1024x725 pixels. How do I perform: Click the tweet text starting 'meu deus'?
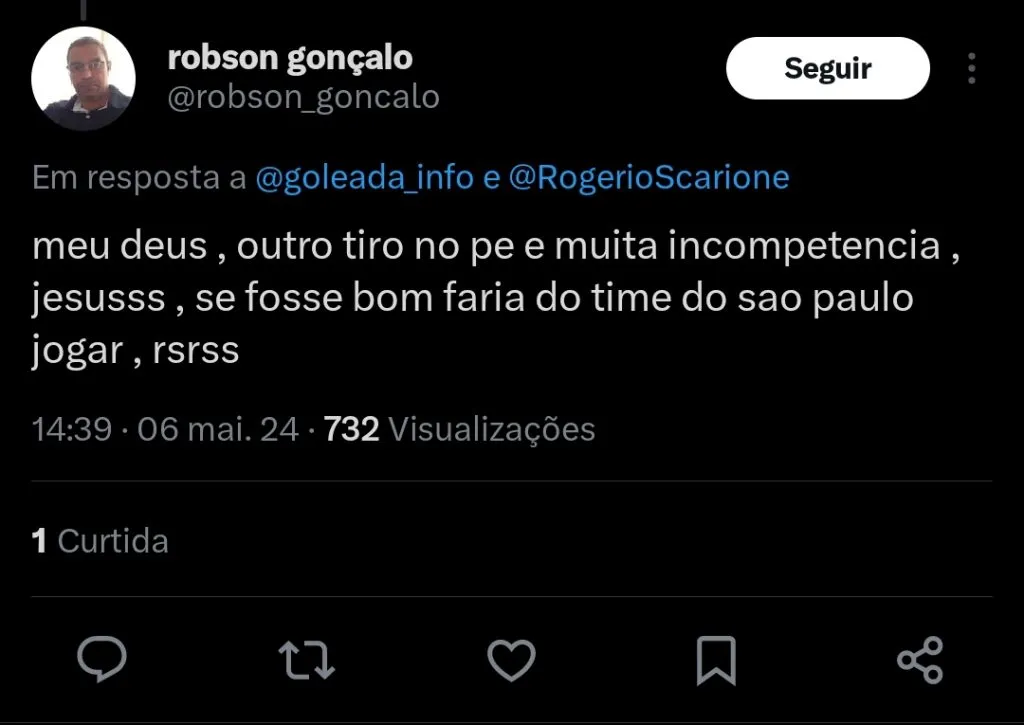pos(480,299)
